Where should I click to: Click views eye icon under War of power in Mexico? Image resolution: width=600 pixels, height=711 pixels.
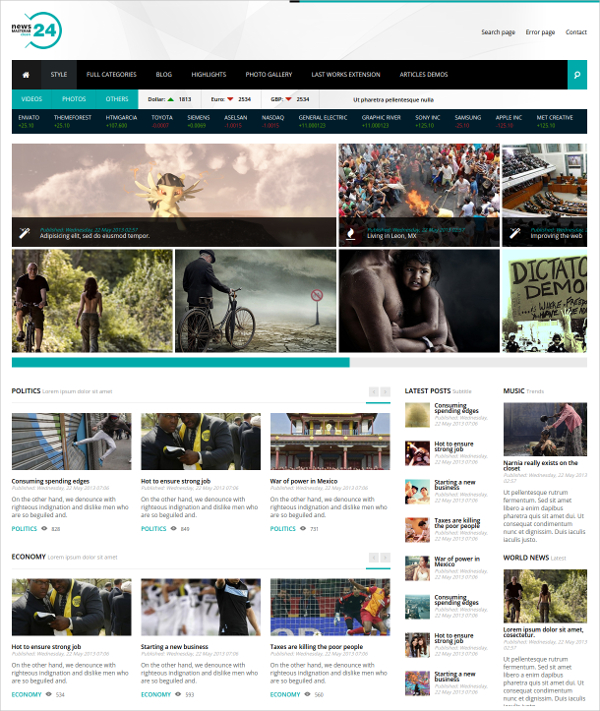click(x=303, y=528)
